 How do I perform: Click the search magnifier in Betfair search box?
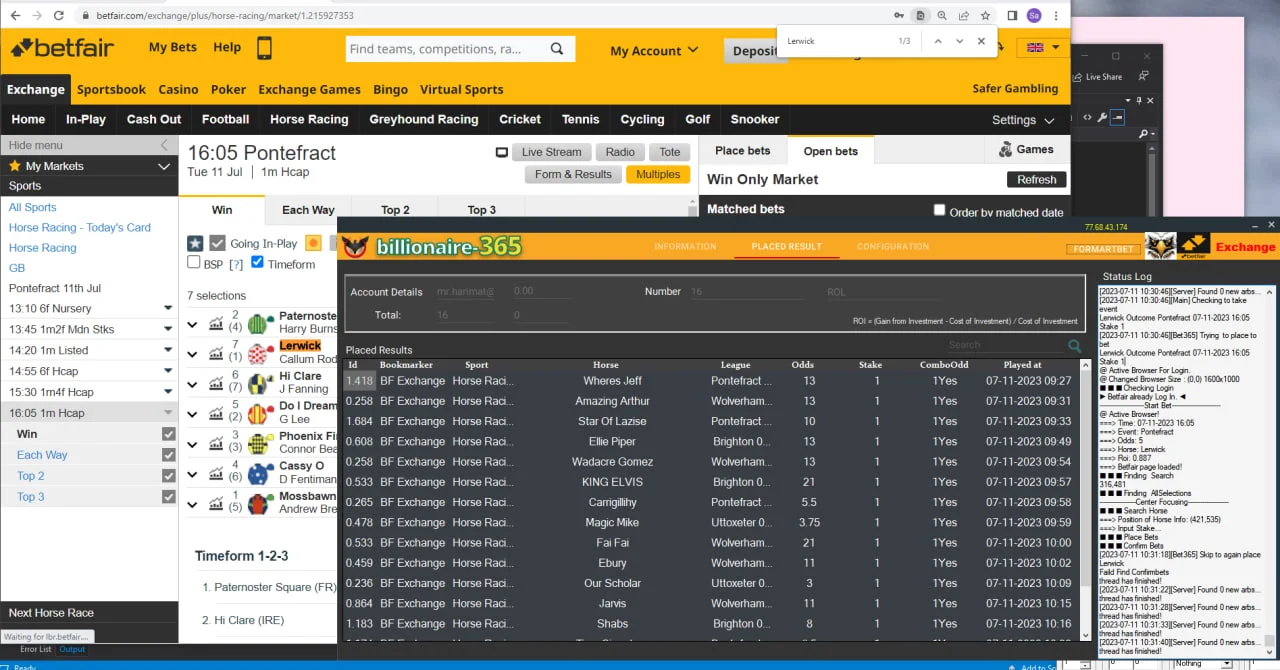pyautogui.click(x=557, y=49)
